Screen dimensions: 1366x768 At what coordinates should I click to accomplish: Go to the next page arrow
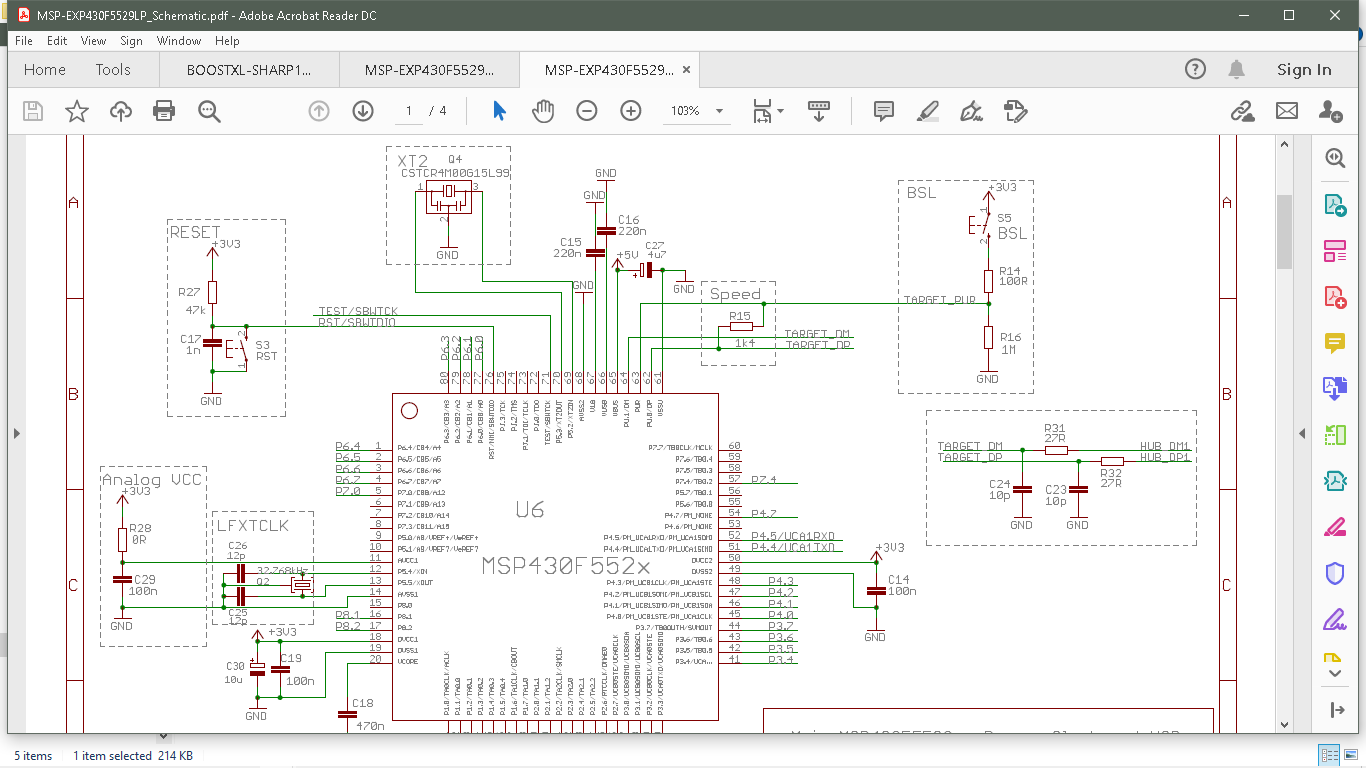pyautogui.click(x=363, y=111)
